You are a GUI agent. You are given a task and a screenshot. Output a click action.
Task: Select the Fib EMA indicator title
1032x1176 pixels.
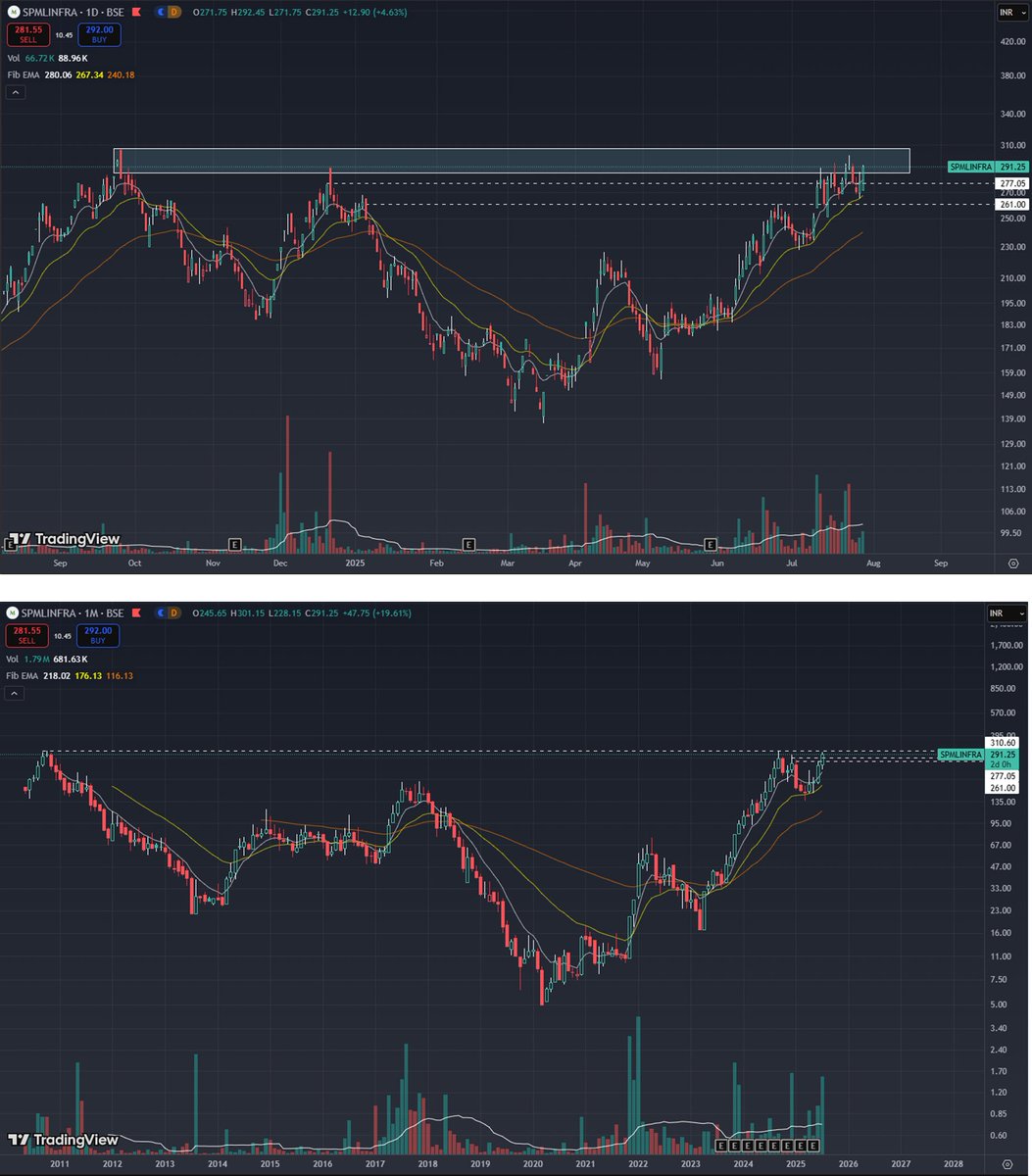[x=25, y=73]
